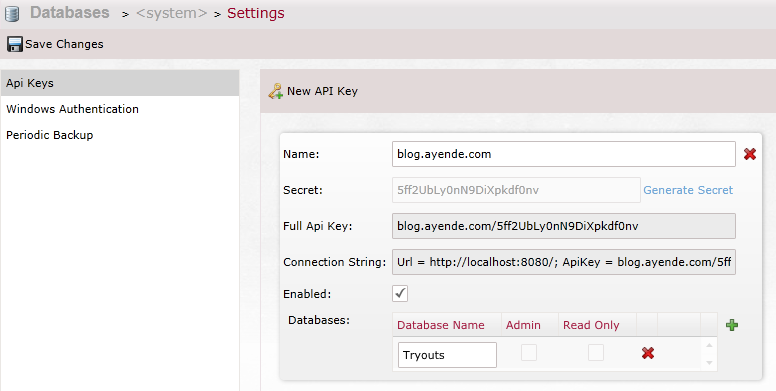776x391 pixels.
Task: Go to the Databases breadcrumb
Action: (70, 12)
